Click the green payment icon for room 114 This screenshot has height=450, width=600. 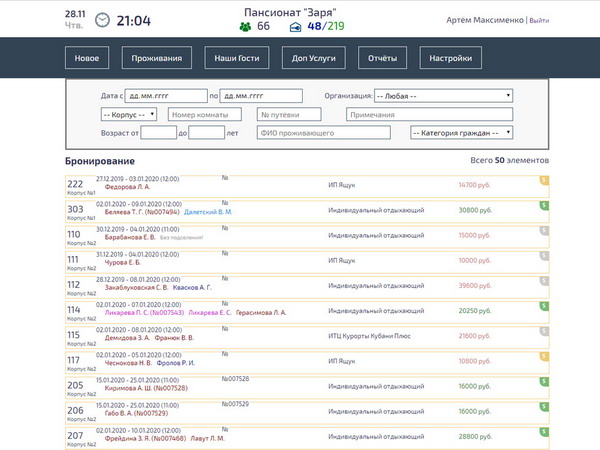(x=544, y=306)
